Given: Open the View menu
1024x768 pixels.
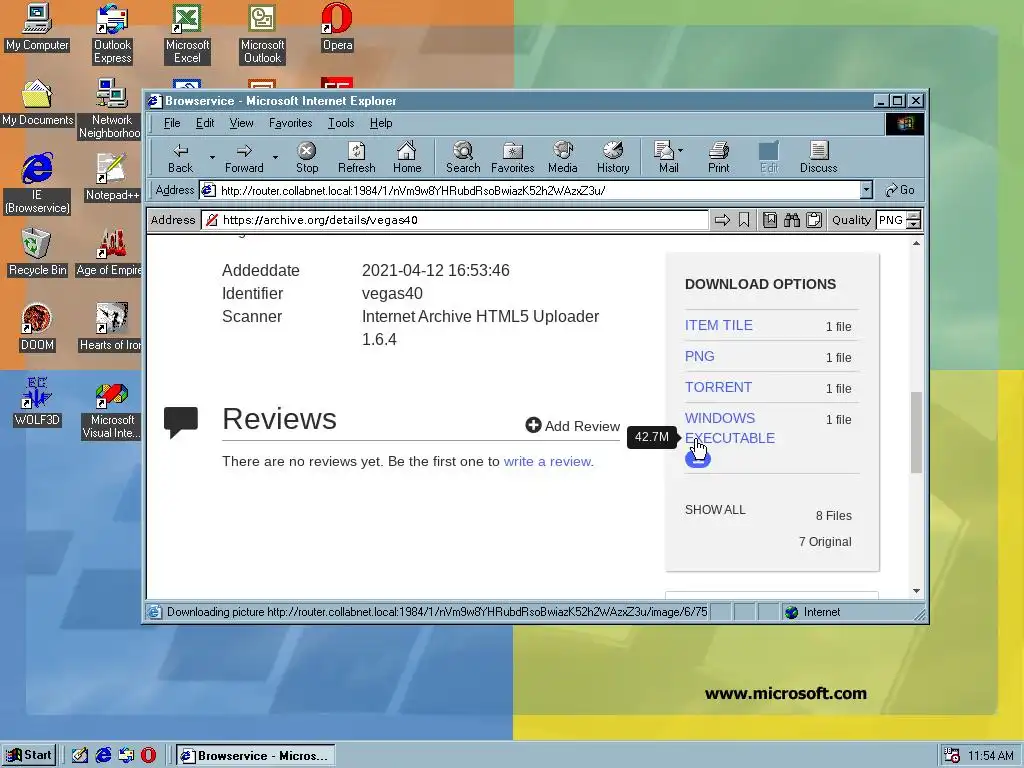Looking at the screenshot, I should tap(241, 123).
